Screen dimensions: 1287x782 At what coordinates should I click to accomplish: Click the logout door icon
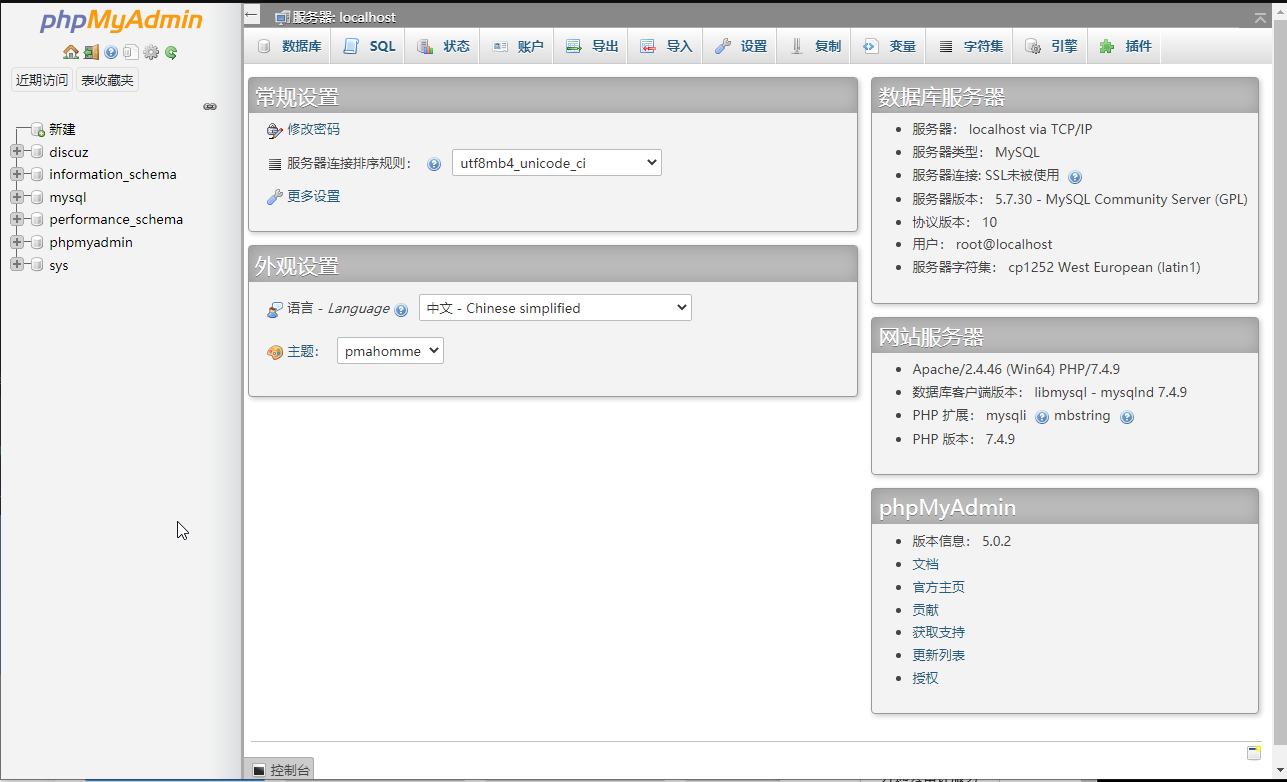coord(91,52)
